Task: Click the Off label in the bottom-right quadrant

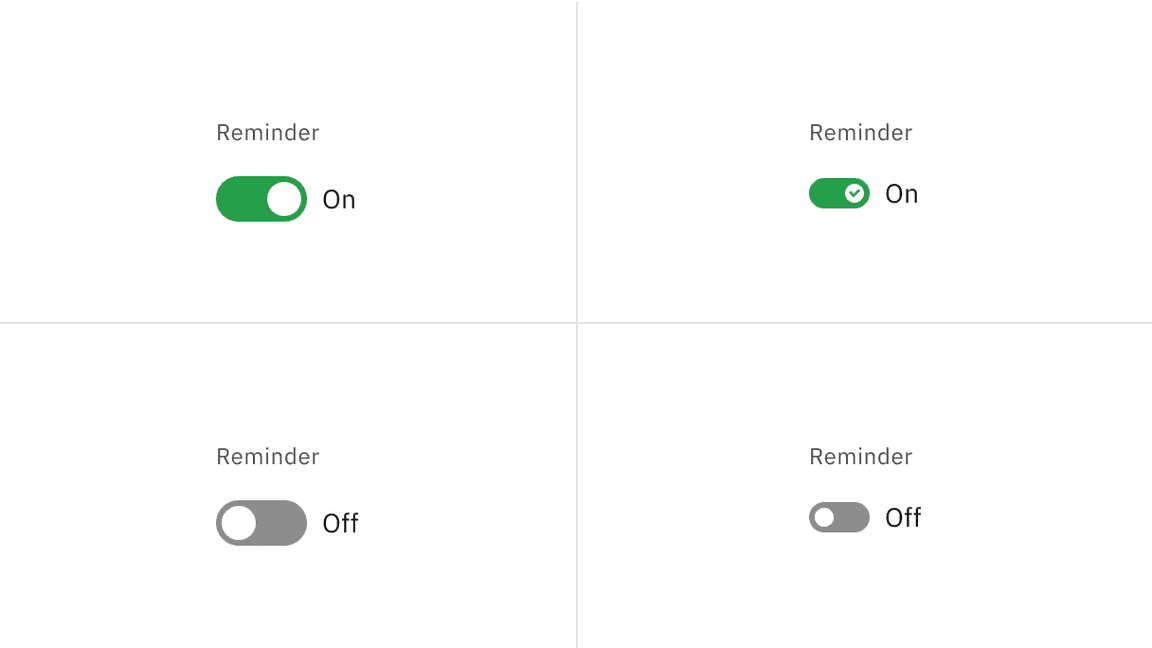Action: click(904, 517)
